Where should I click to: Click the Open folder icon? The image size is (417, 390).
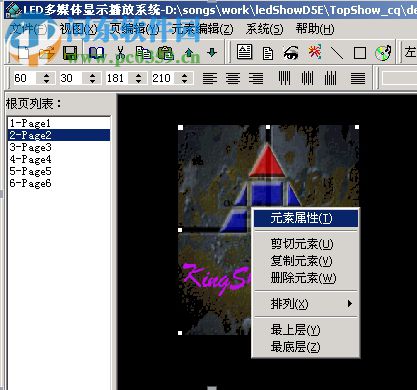tap(47, 53)
